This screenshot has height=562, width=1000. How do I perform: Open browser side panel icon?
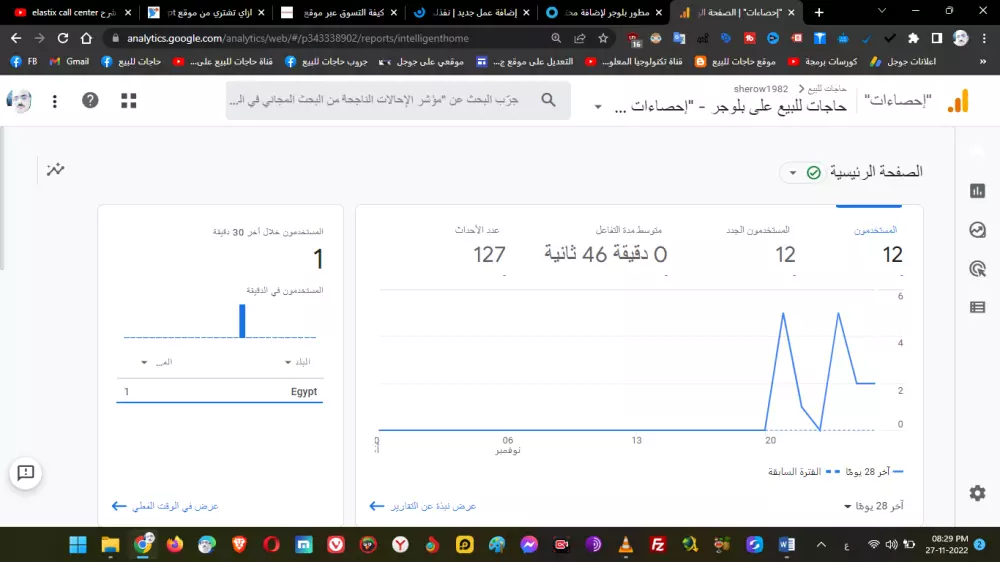pyautogui.click(x=937, y=38)
